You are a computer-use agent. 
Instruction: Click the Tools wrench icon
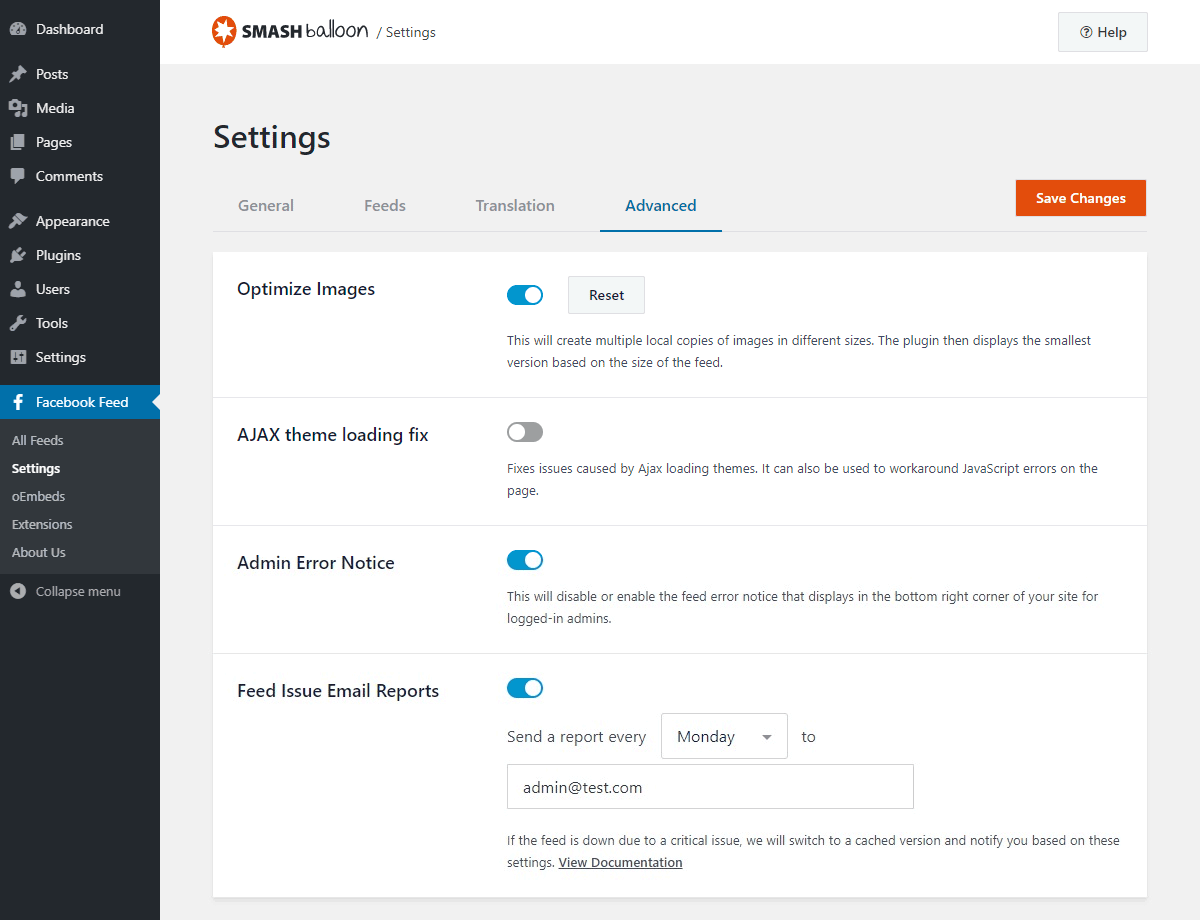(x=18, y=323)
